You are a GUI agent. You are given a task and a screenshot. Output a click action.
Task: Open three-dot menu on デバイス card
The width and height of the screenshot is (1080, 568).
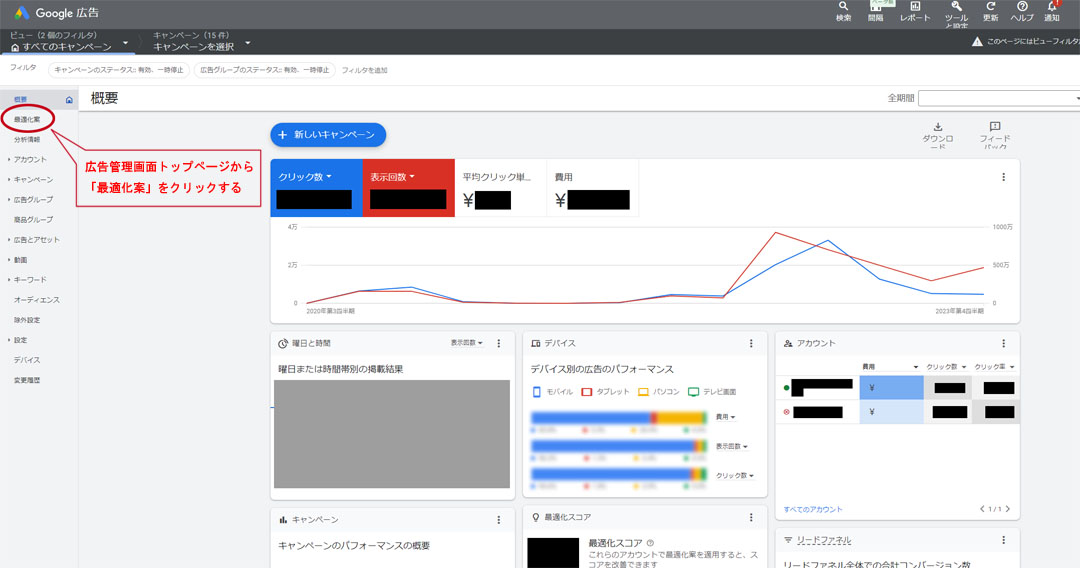751,343
